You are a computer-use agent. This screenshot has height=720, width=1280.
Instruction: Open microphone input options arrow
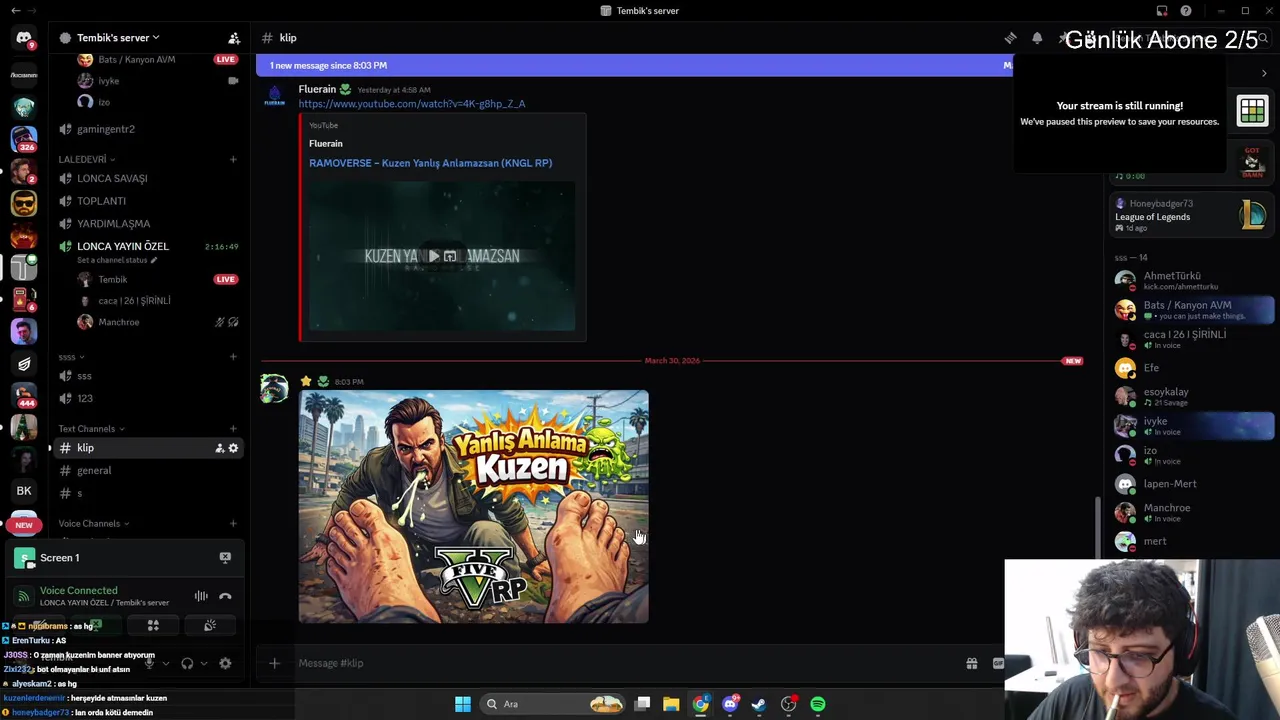(166, 663)
